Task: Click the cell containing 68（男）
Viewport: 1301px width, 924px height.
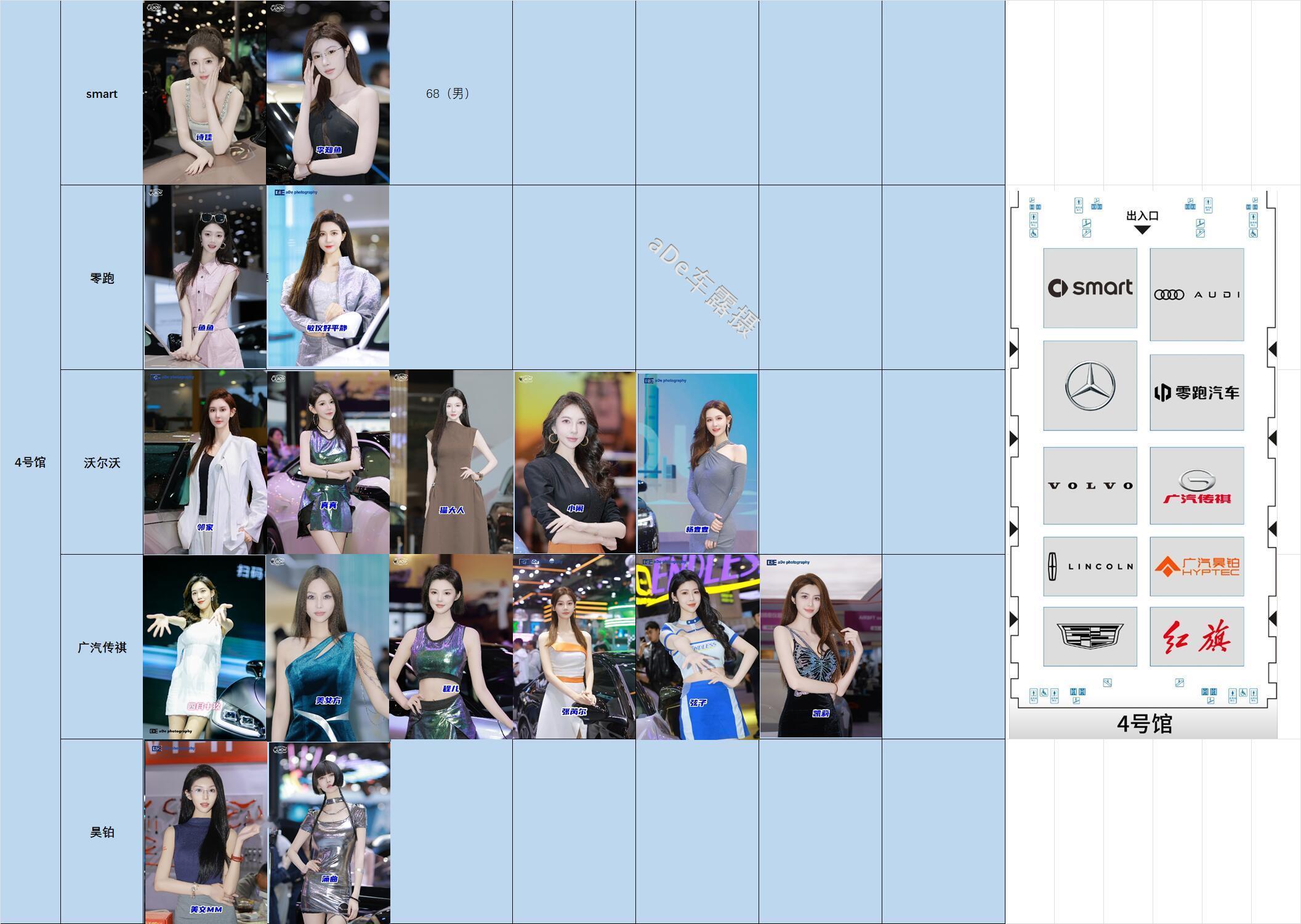Action: [x=451, y=93]
